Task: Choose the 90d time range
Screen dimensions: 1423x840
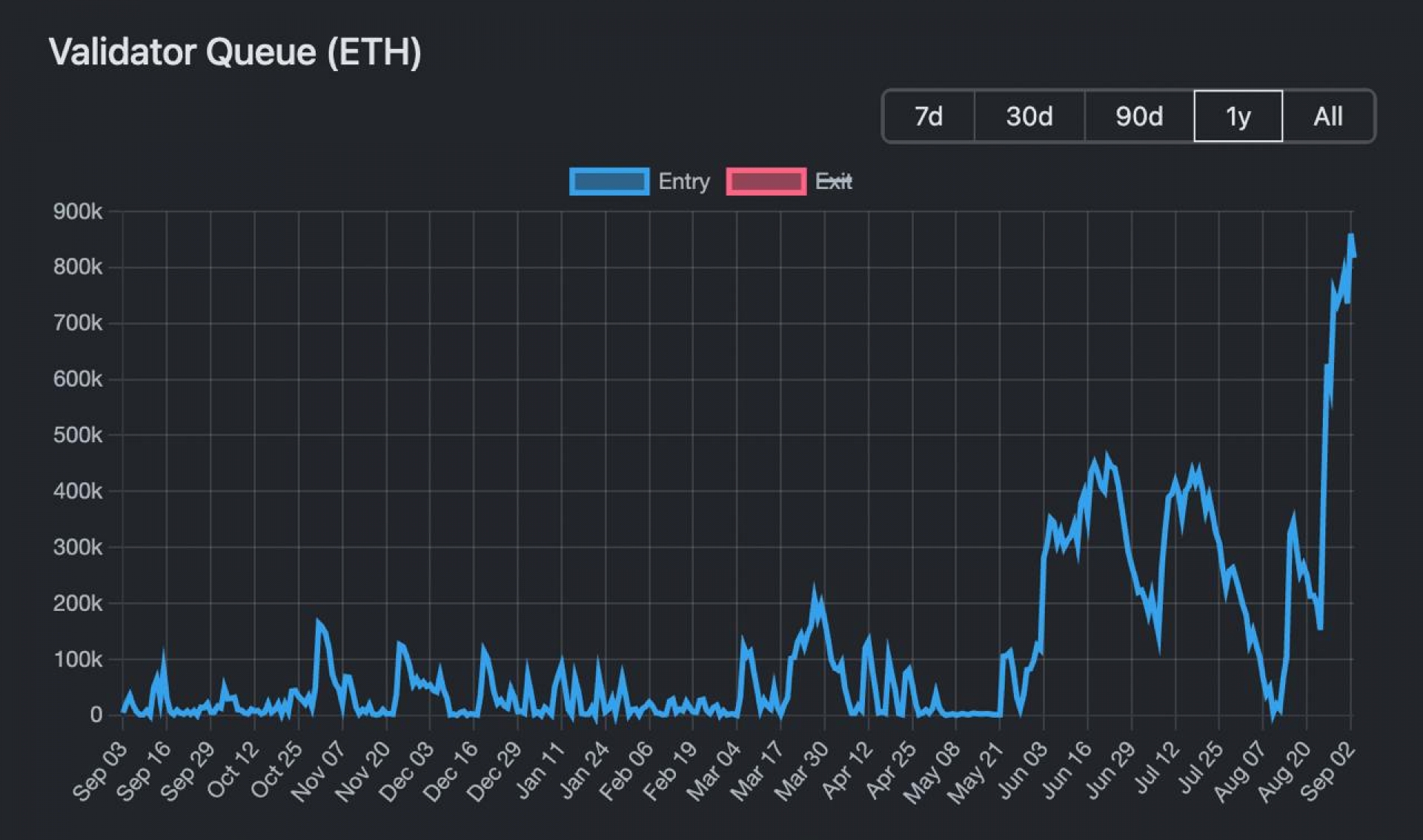Action: coord(1139,116)
